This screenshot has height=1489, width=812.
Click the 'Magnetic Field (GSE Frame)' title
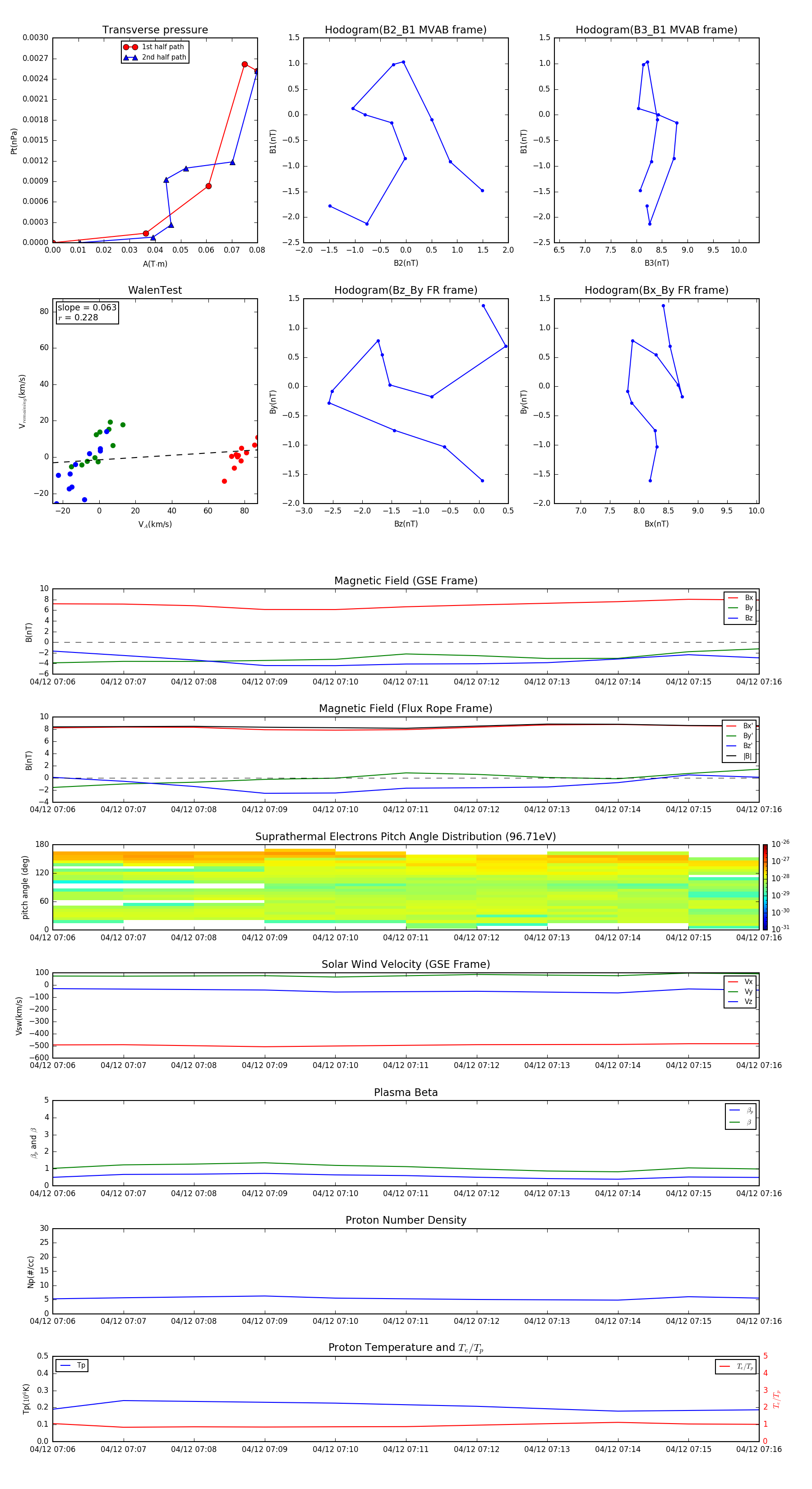[x=406, y=581]
